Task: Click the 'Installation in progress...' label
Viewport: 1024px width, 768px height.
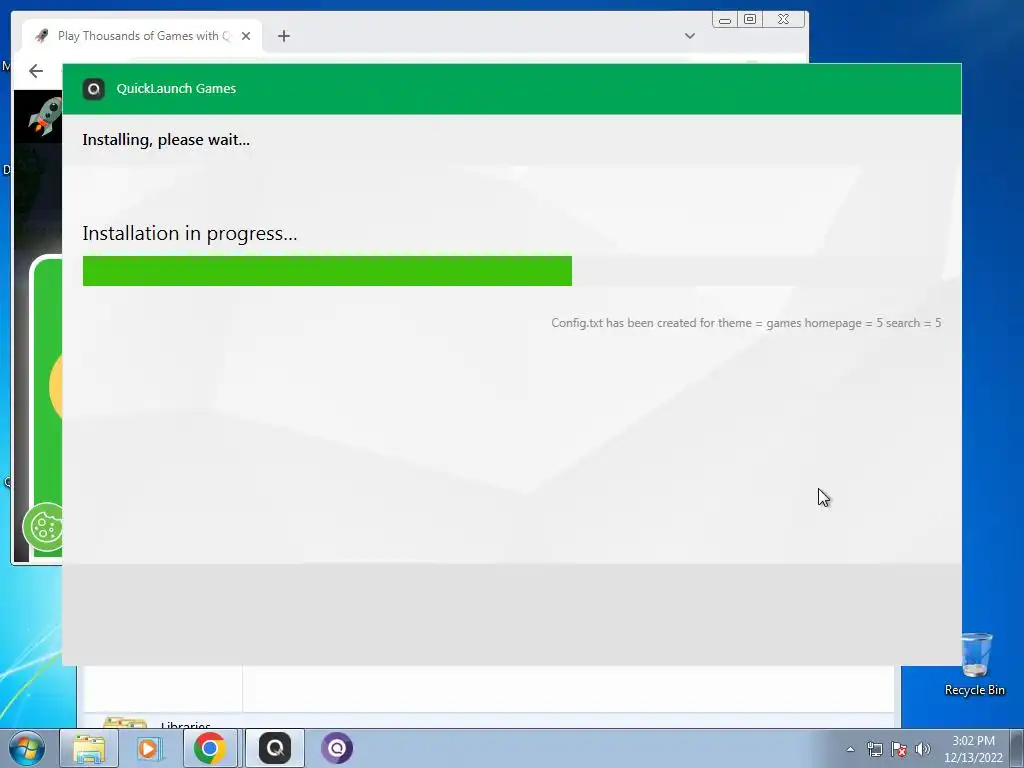Action: click(x=190, y=233)
